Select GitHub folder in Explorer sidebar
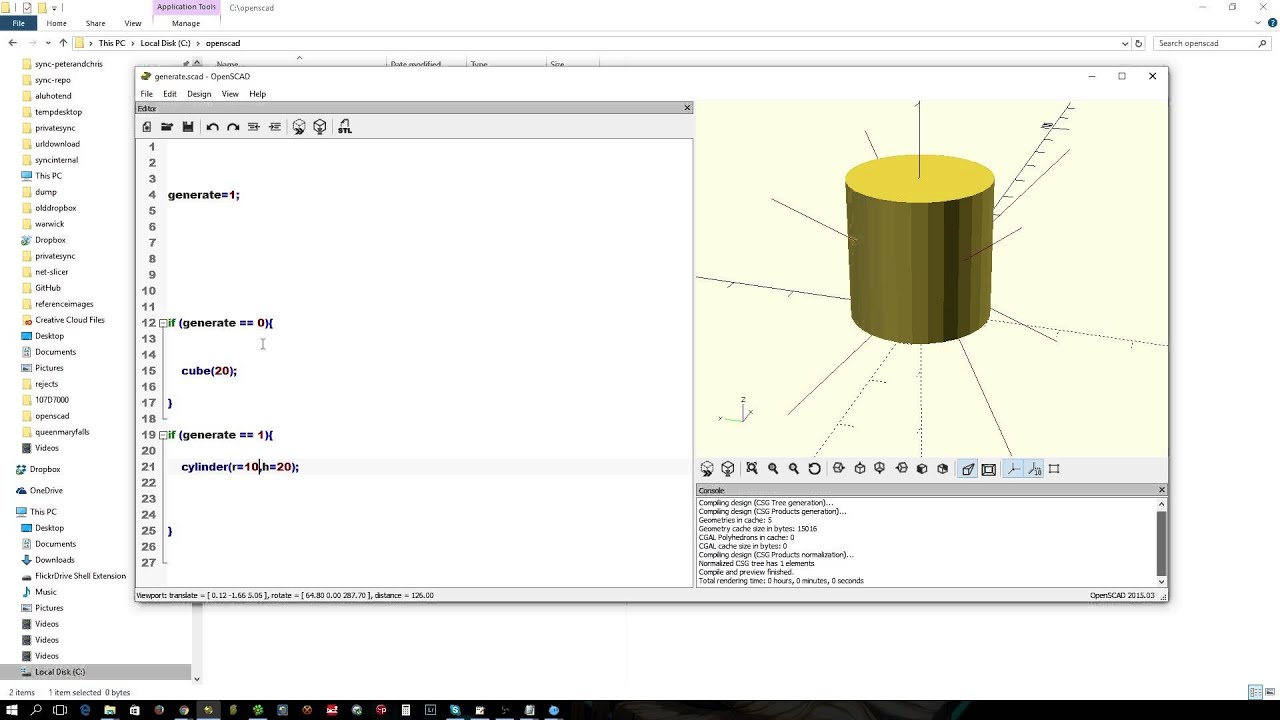Image resolution: width=1280 pixels, height=720 pixels. click(x=48, y=288)
